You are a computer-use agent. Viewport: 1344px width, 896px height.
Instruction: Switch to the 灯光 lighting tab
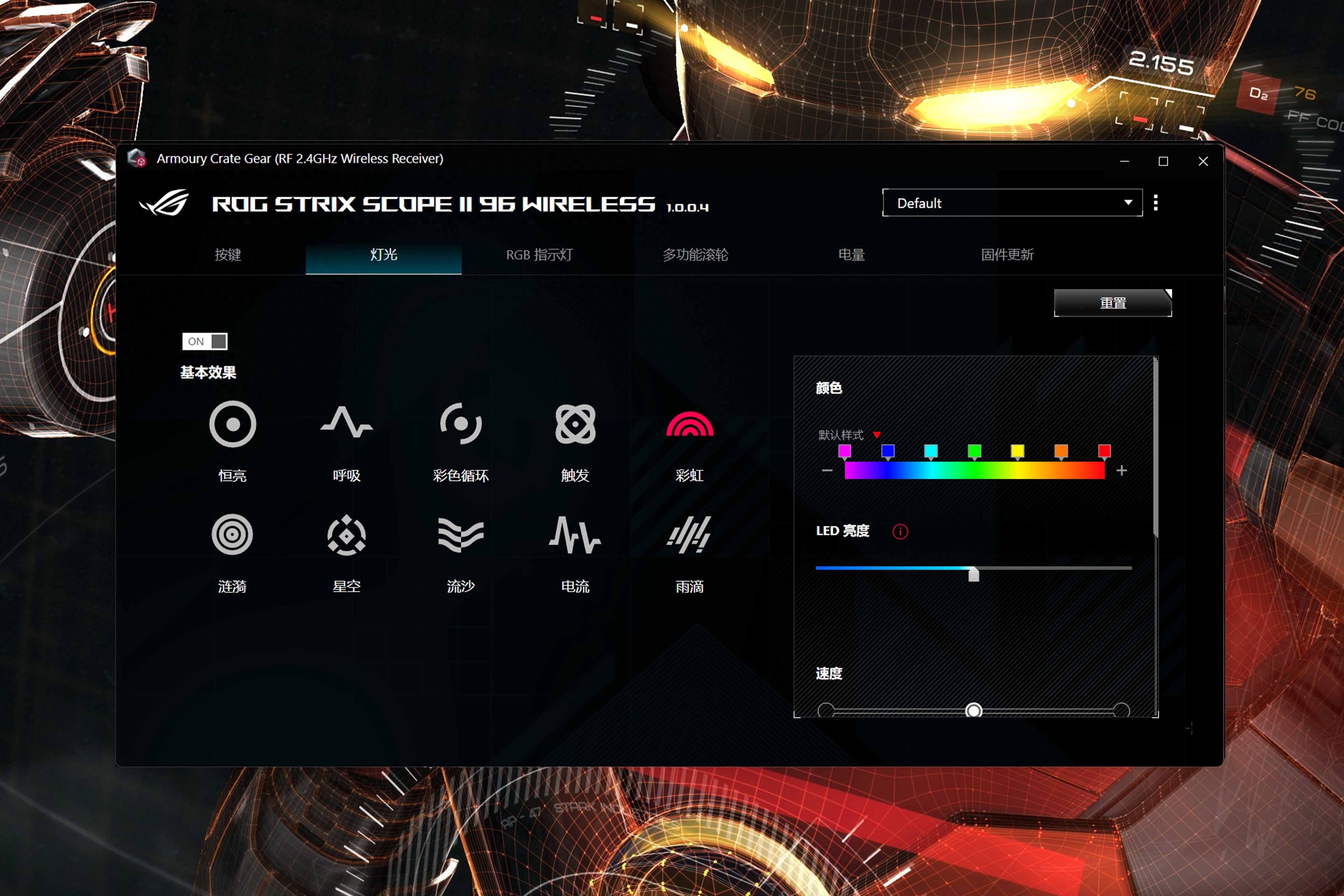(x=383, y=255)
